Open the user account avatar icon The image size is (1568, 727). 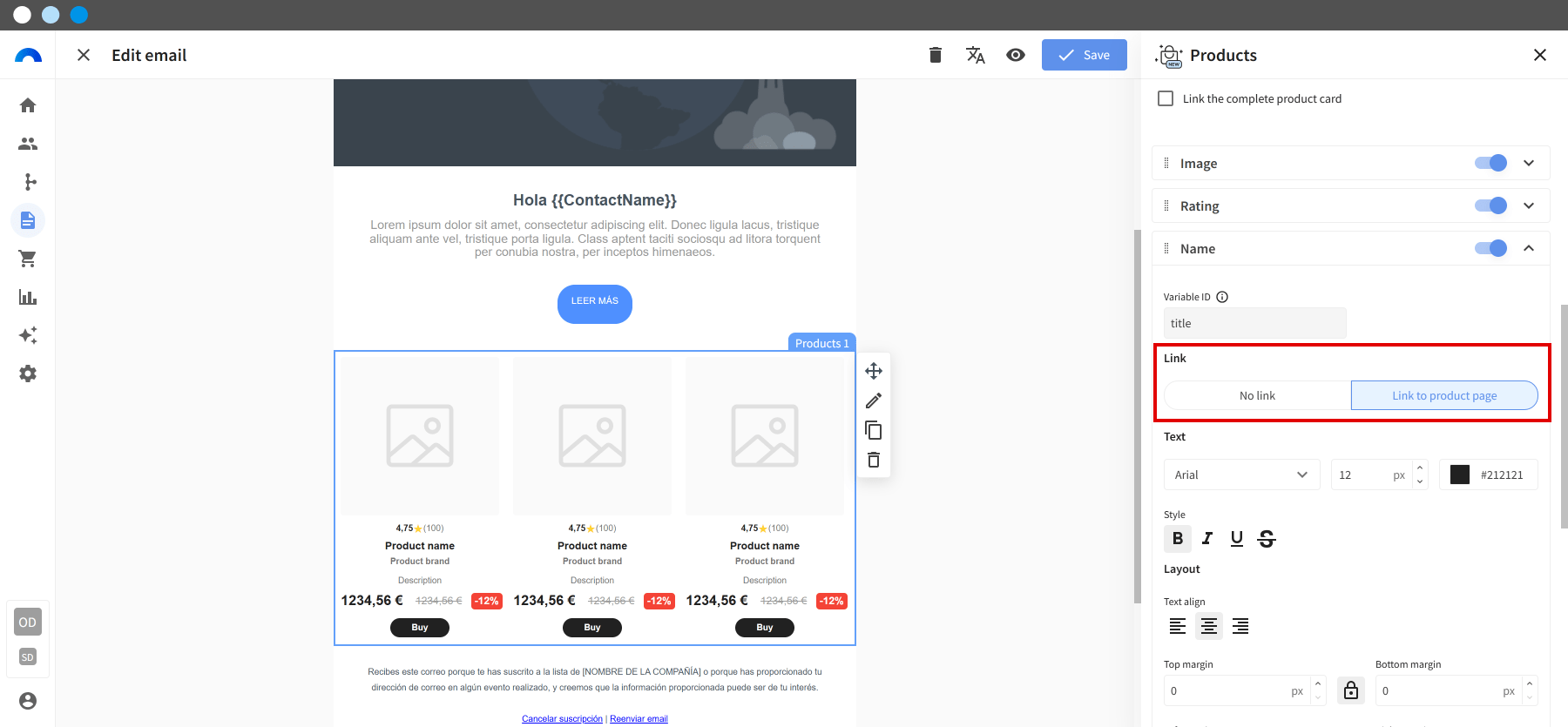pyautogui.click(x=28, y=701)
